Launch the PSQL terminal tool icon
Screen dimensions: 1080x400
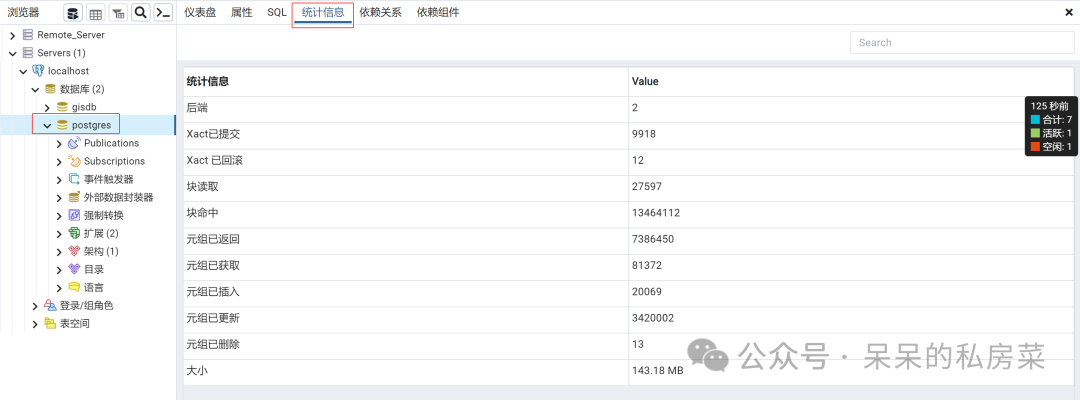tap(163, 12)
